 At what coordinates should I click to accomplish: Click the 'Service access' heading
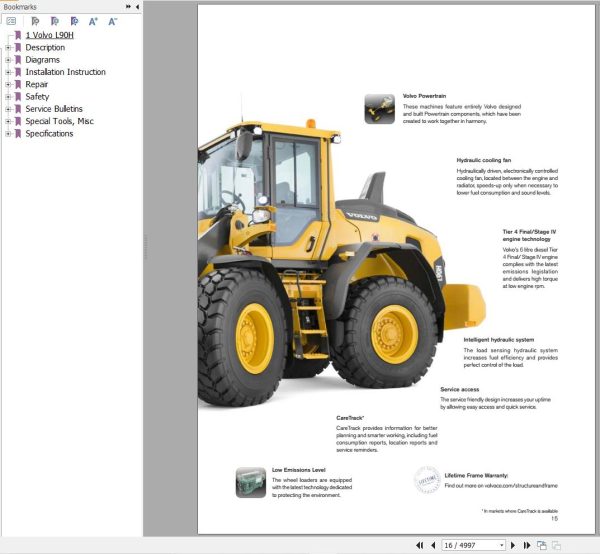click(460, 389)
